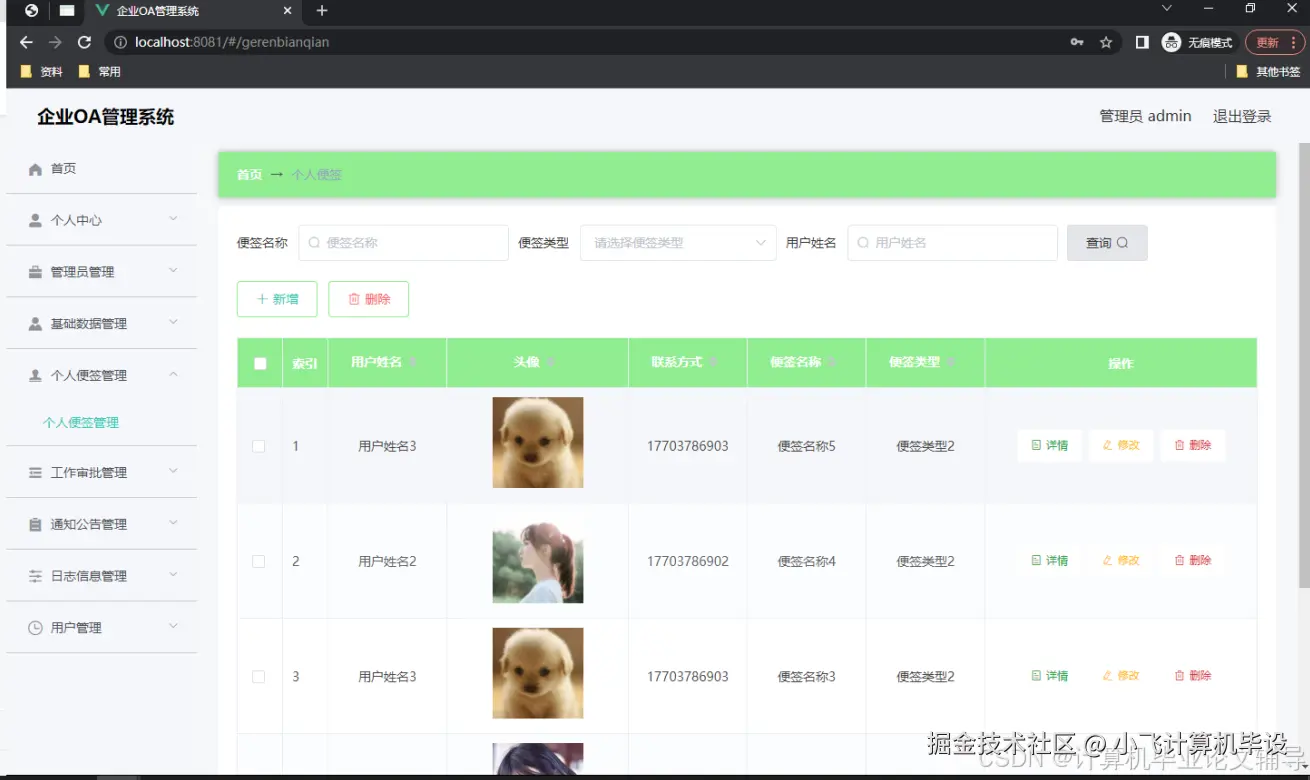The height and width of the screenshot is (780, 1310).
Task: Open the 其他书签 bookmarks folder
Action: (1268, 72)
